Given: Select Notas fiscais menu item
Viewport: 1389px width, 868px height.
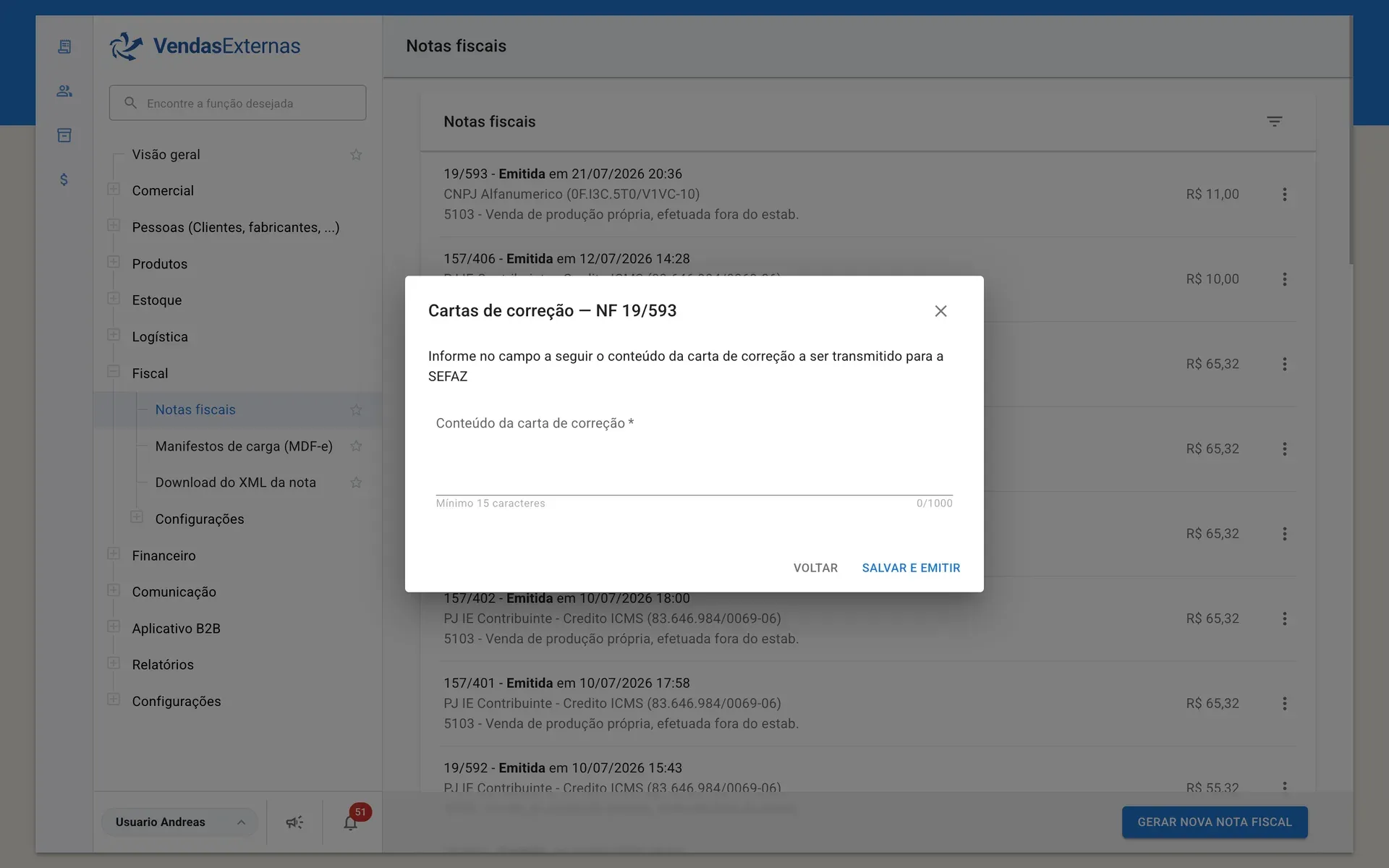Looking at the screenshot, I should coord(195,410).
